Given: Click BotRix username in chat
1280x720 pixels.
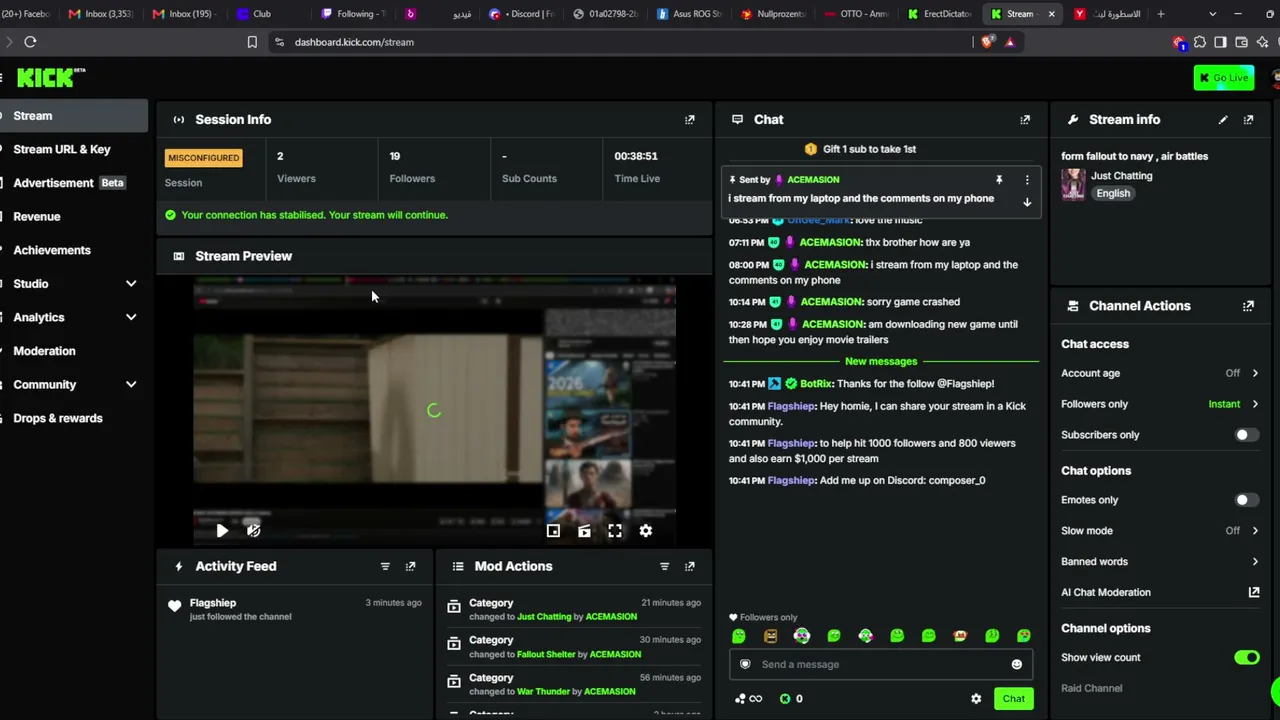Looking at the screenshot, I should [x=816, y=384].
